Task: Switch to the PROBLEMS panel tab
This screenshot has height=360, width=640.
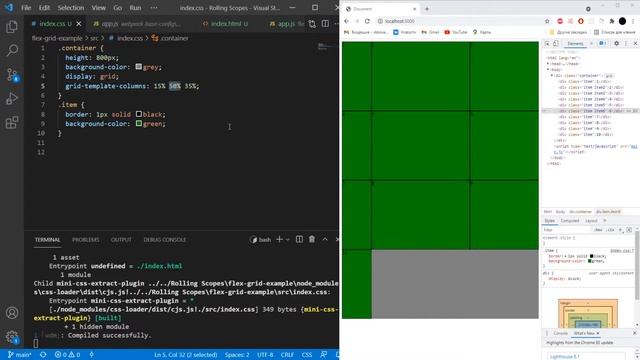Action: [86, 240]
